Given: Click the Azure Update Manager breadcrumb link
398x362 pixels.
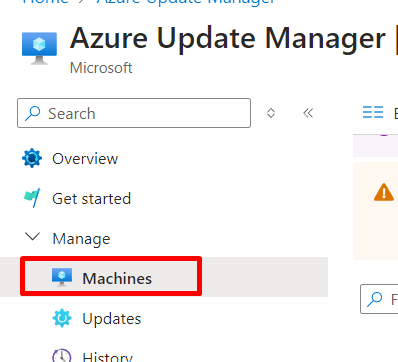Looking at the screenshot, I should pos(186,2).
